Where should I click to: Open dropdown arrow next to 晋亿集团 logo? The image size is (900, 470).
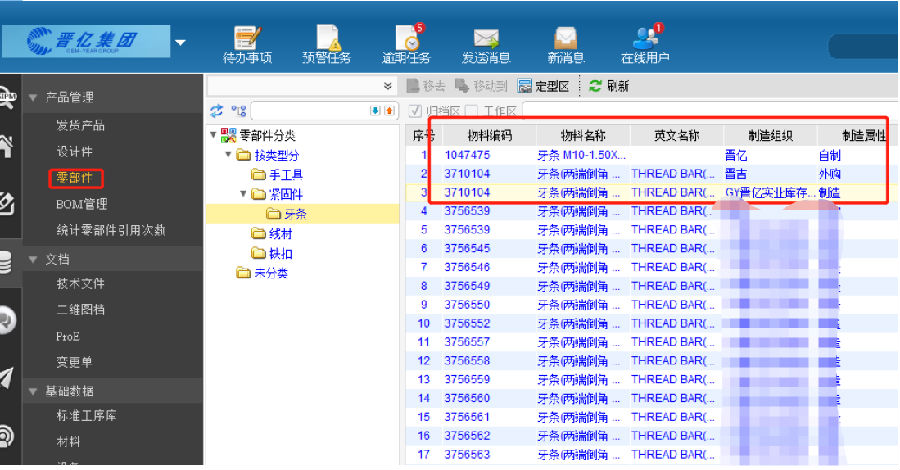point(180,42)
